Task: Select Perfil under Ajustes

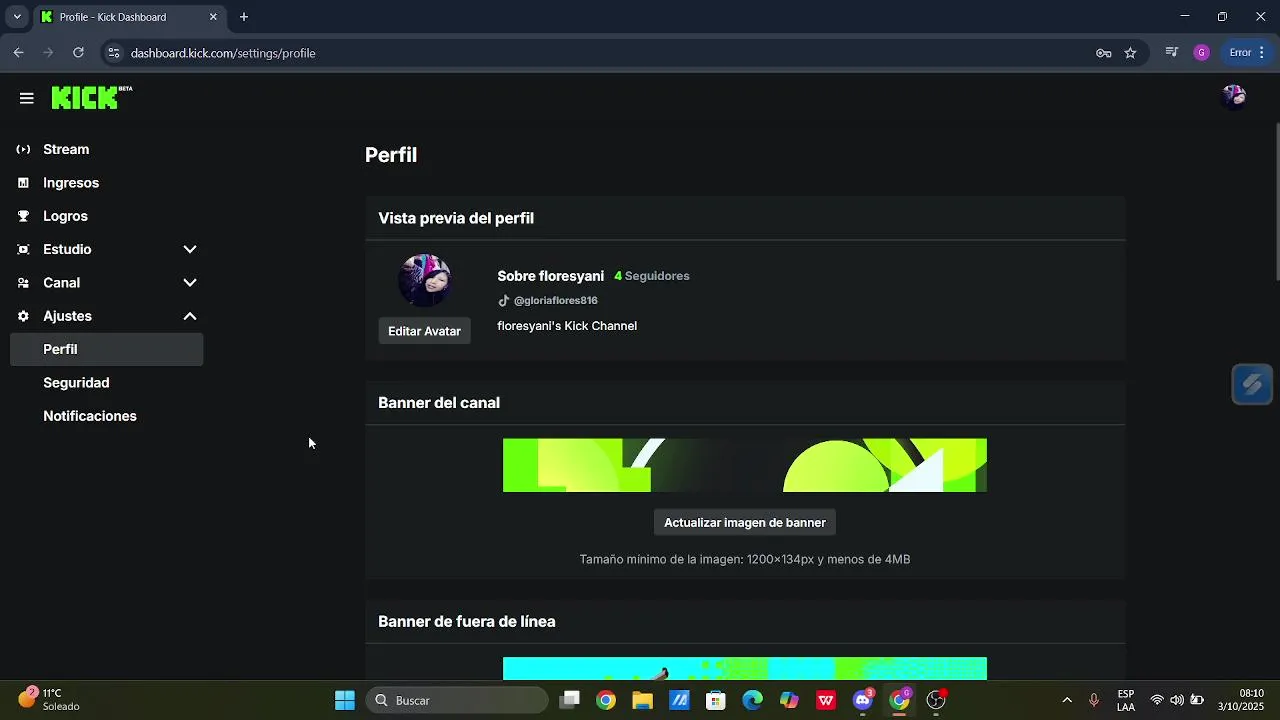Action: pos(107,349)
